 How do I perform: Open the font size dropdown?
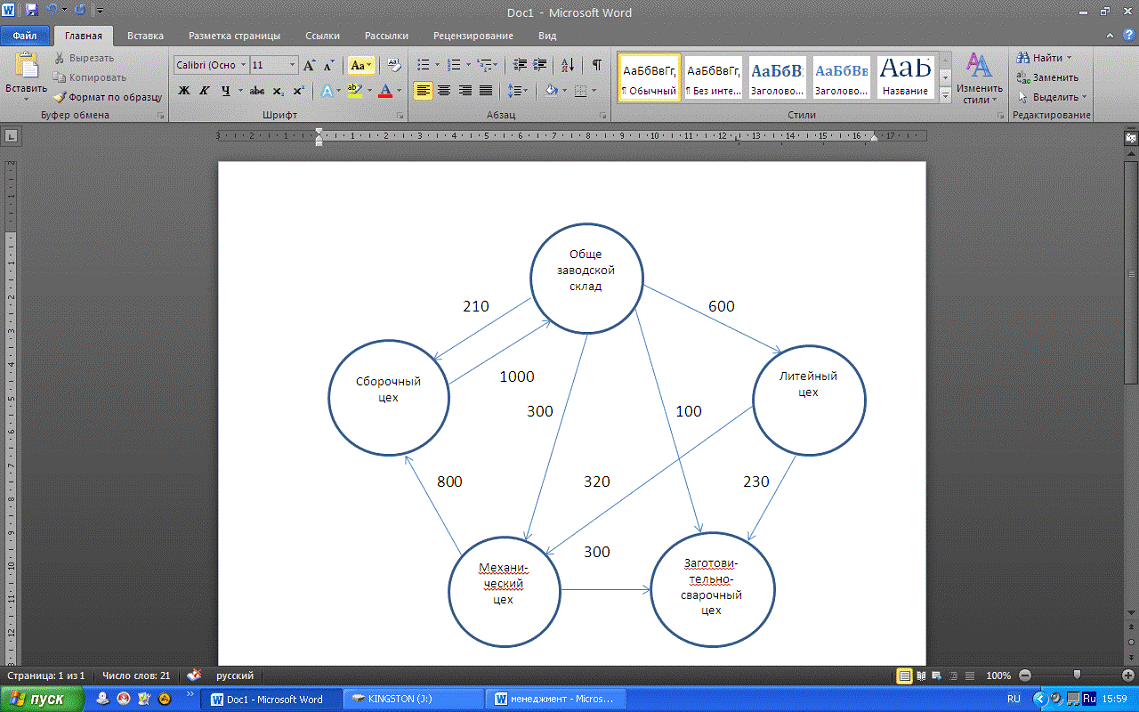tap(293, 65)
